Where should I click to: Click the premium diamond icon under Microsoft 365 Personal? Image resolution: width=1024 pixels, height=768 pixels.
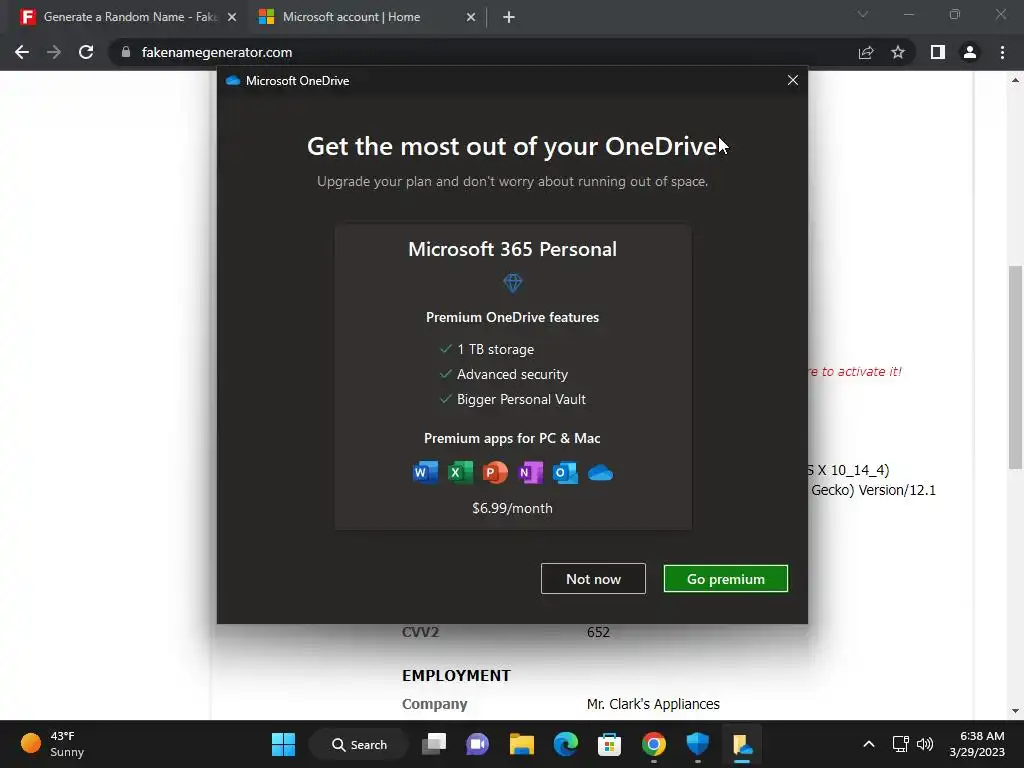coord(513,283)
